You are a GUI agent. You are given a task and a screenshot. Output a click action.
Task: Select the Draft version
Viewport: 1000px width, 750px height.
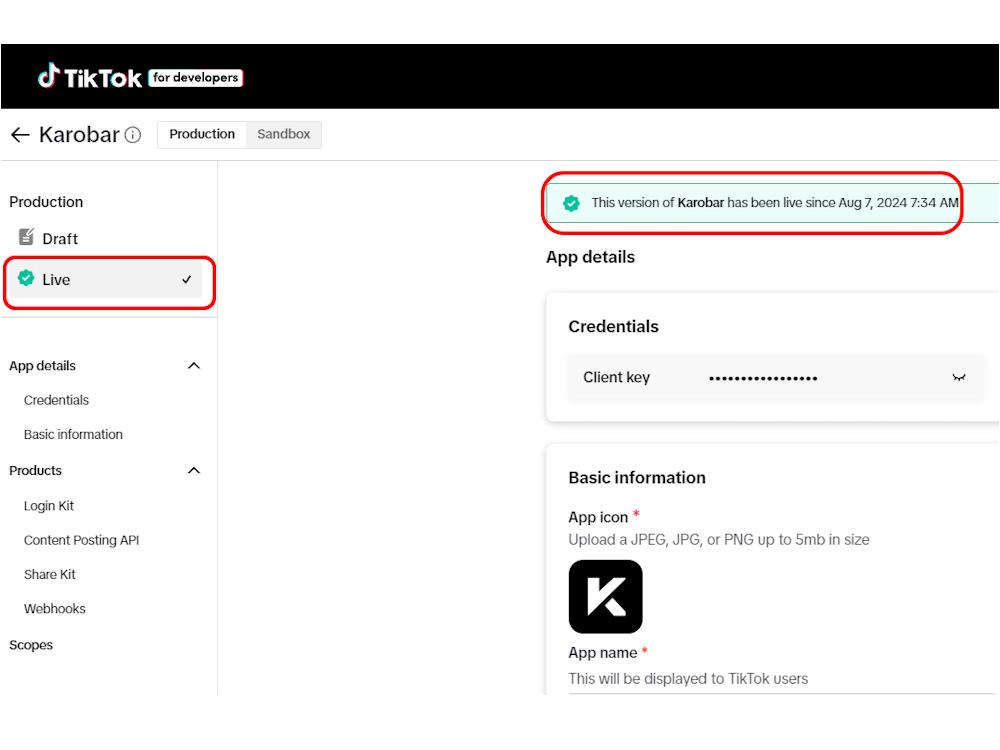pos(105,239)
